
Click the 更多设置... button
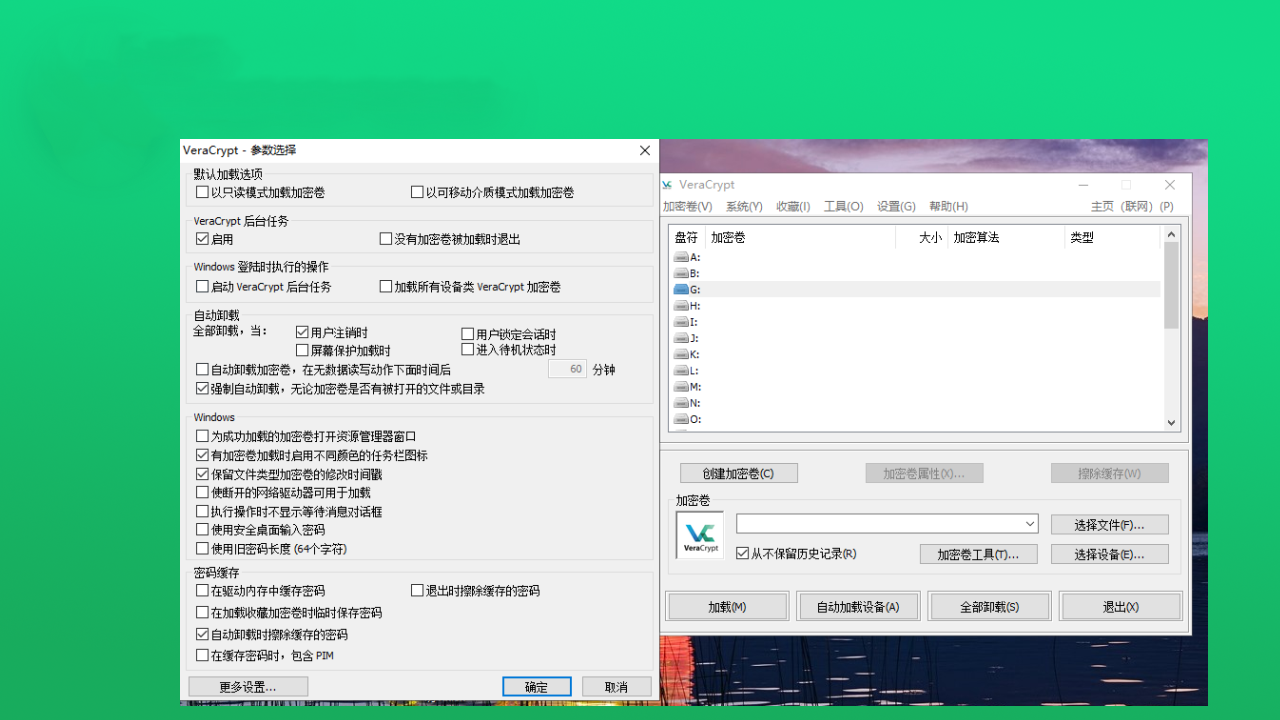[x=248, y=687]
